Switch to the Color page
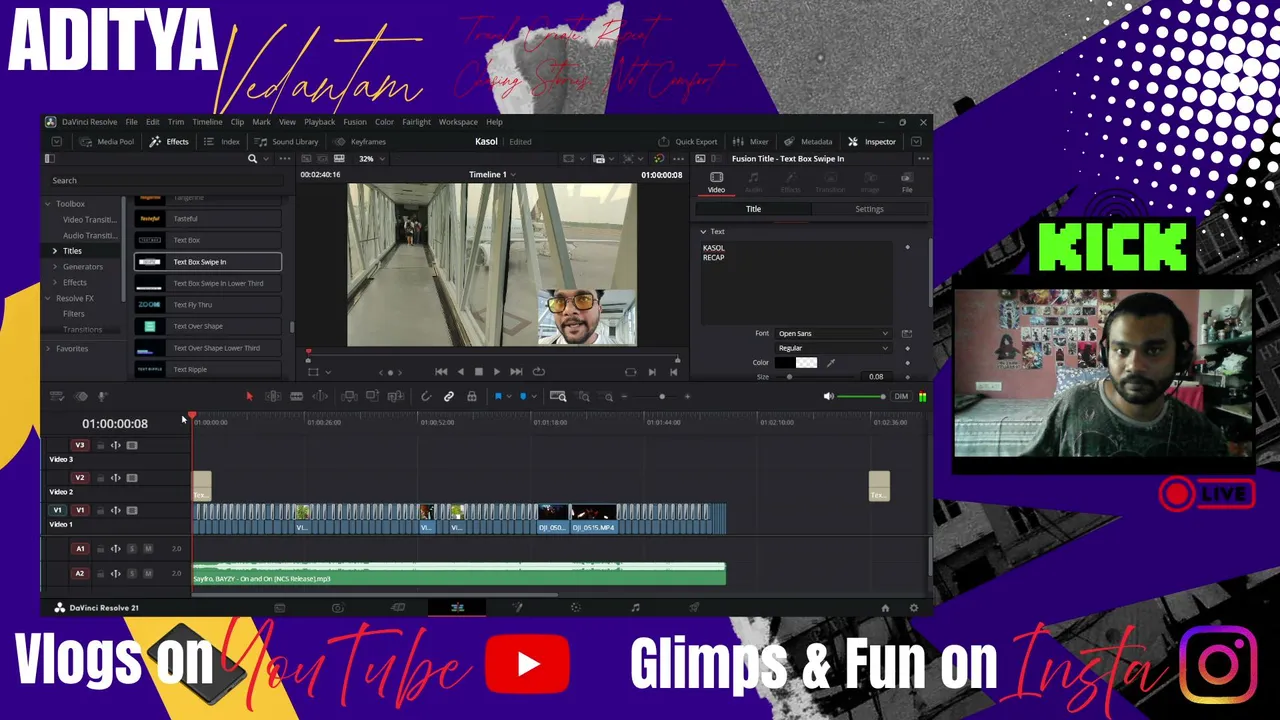The width and height of the screenshot is (1280, 720). coord(575,607)
